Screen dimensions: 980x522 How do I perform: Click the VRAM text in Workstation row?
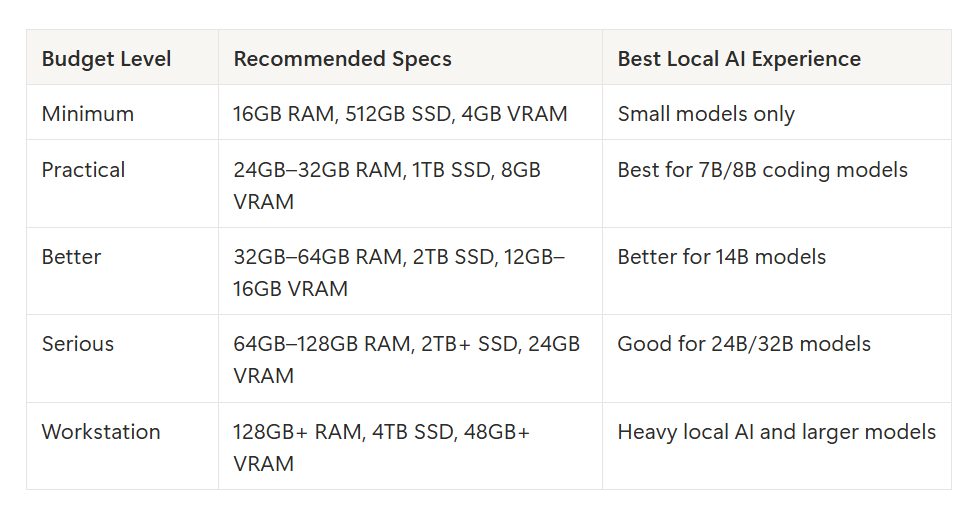[263, 464]
